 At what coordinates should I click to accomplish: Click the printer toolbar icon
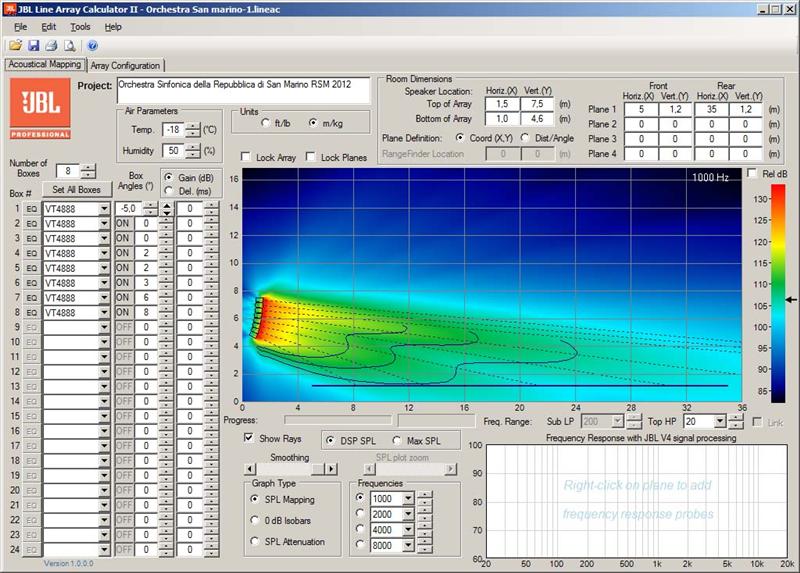click(51, 45)
